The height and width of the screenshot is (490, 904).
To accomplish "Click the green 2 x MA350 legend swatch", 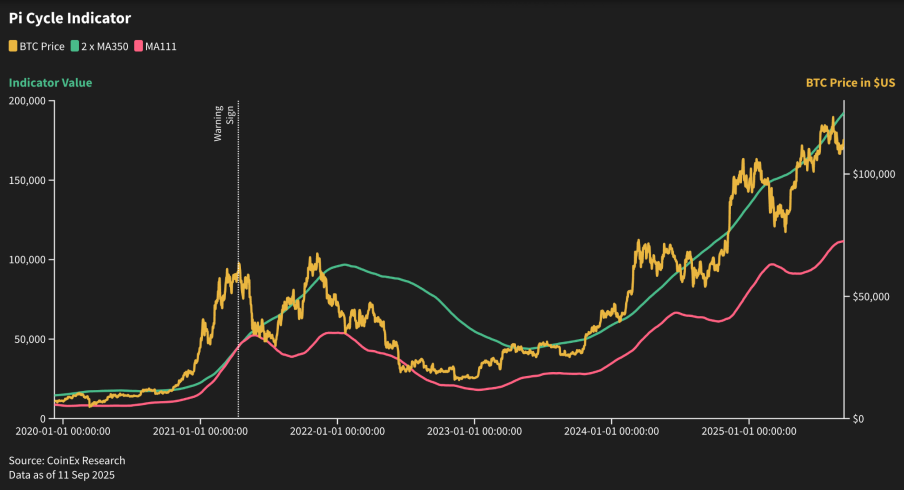I will coord(74,46).
